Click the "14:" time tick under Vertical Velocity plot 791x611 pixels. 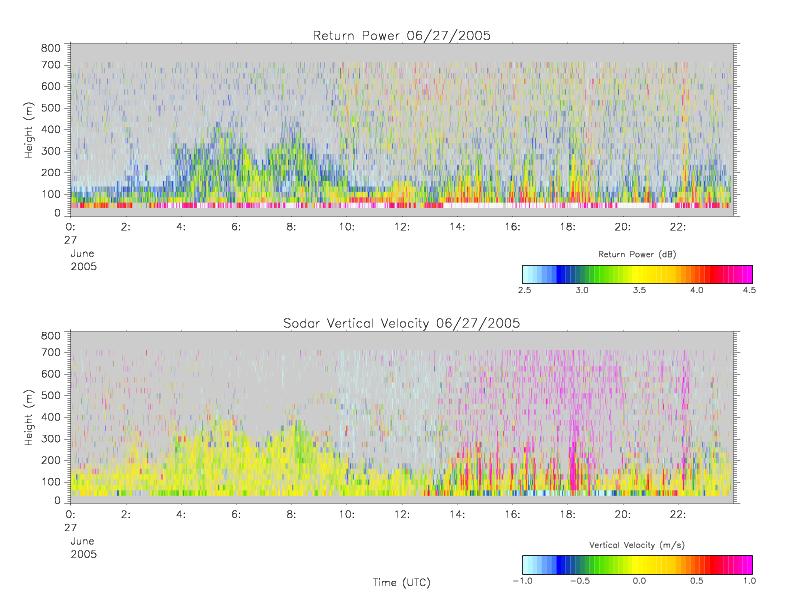coord(457,515)
